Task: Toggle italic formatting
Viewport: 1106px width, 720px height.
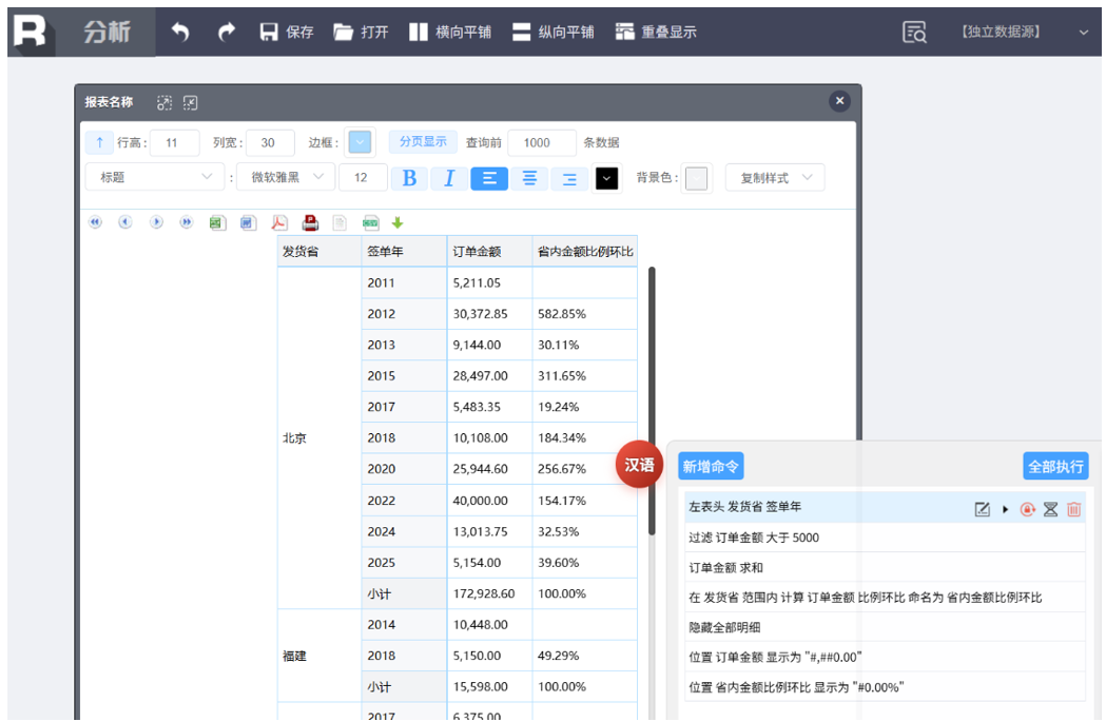Action: click(449, 178)
